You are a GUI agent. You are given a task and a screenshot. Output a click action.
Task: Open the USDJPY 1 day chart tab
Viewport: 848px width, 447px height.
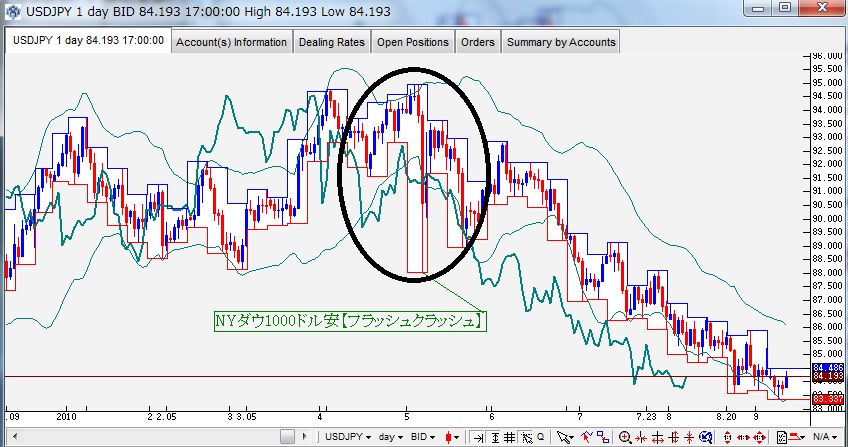pyautogui.click(x=88, y=41)
